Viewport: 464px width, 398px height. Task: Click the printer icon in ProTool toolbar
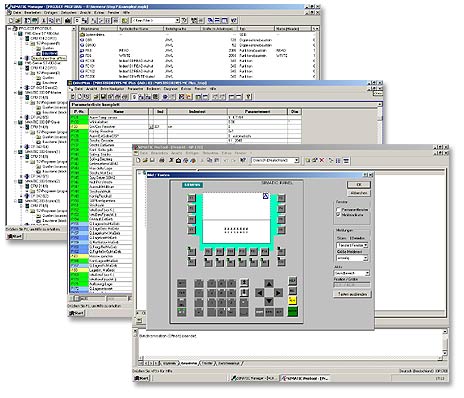(162, 160)
